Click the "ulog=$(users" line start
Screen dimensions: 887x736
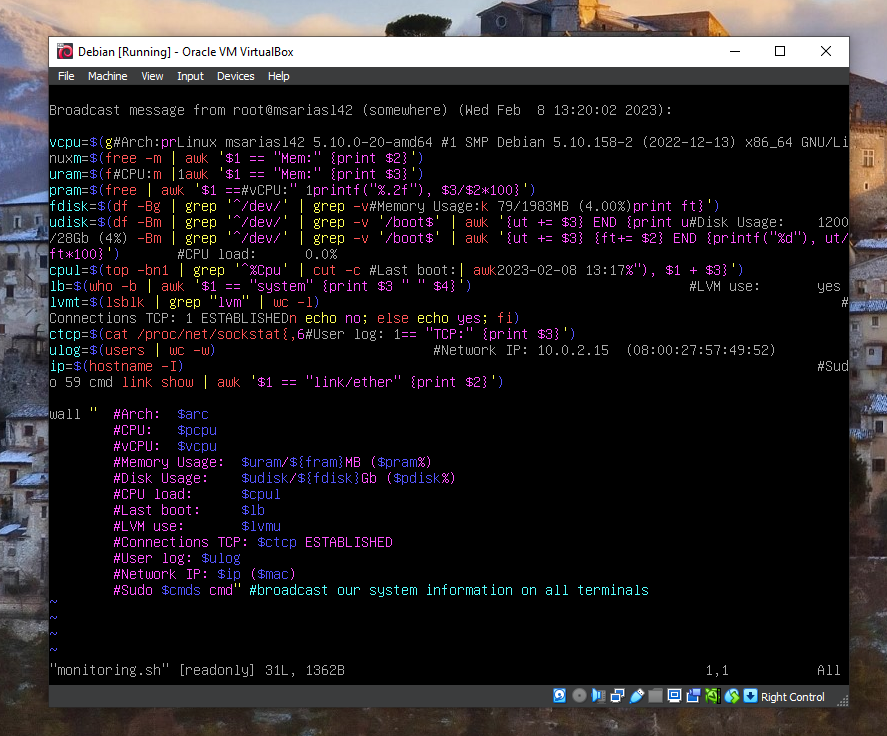97,350
